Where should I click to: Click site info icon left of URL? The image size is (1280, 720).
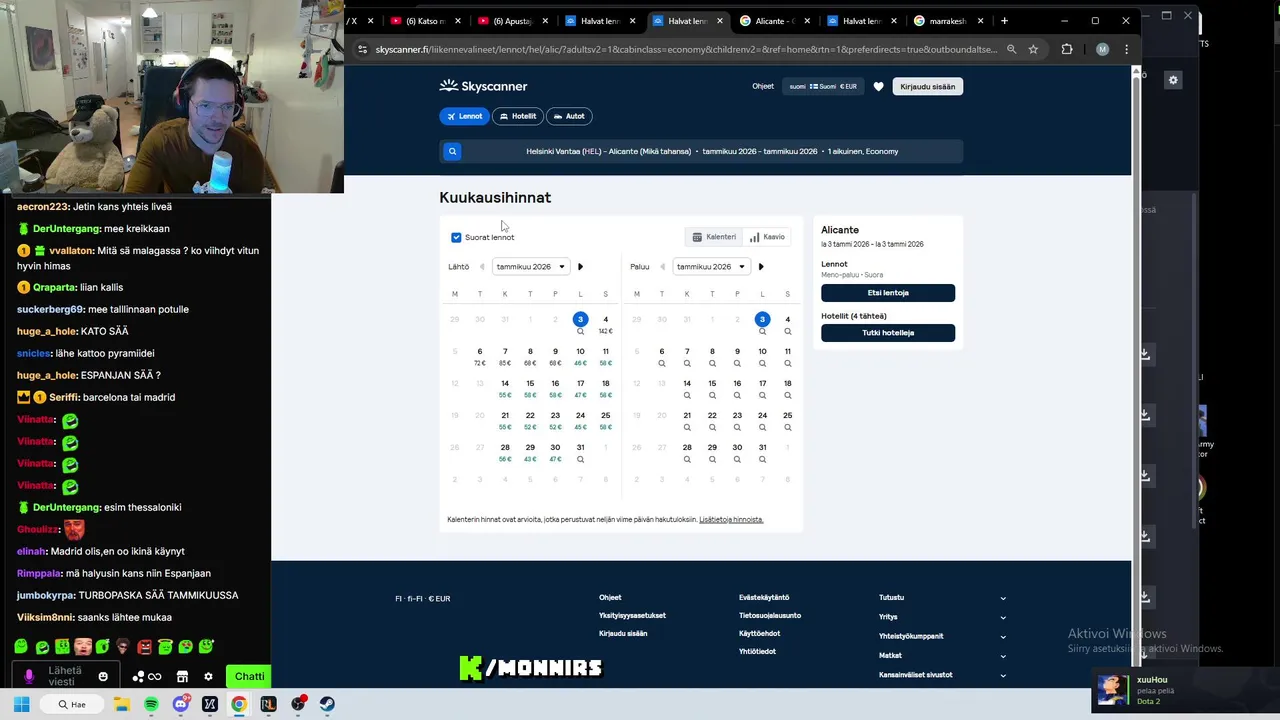(x=362, y=49)
